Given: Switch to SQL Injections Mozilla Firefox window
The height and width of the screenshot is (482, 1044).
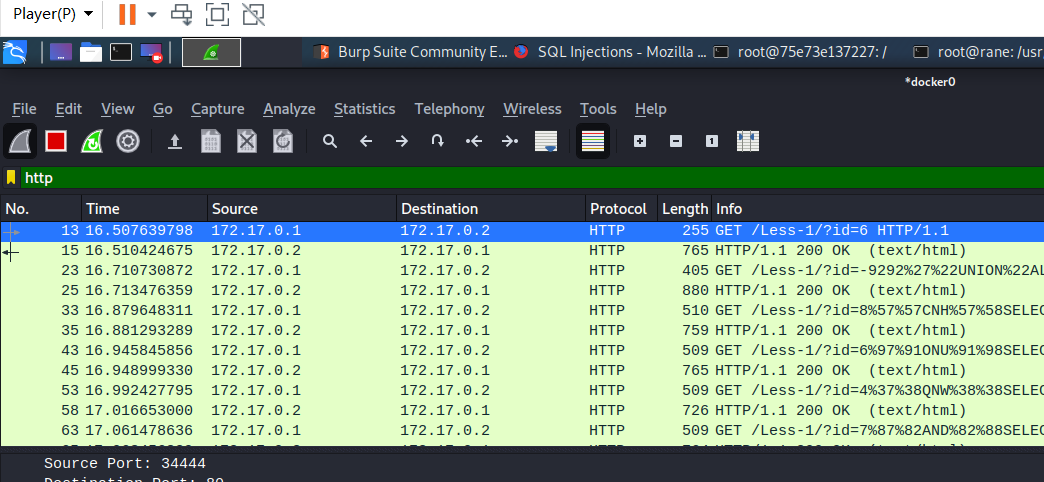Looking at the screenshot, I should tap(609, 52).
